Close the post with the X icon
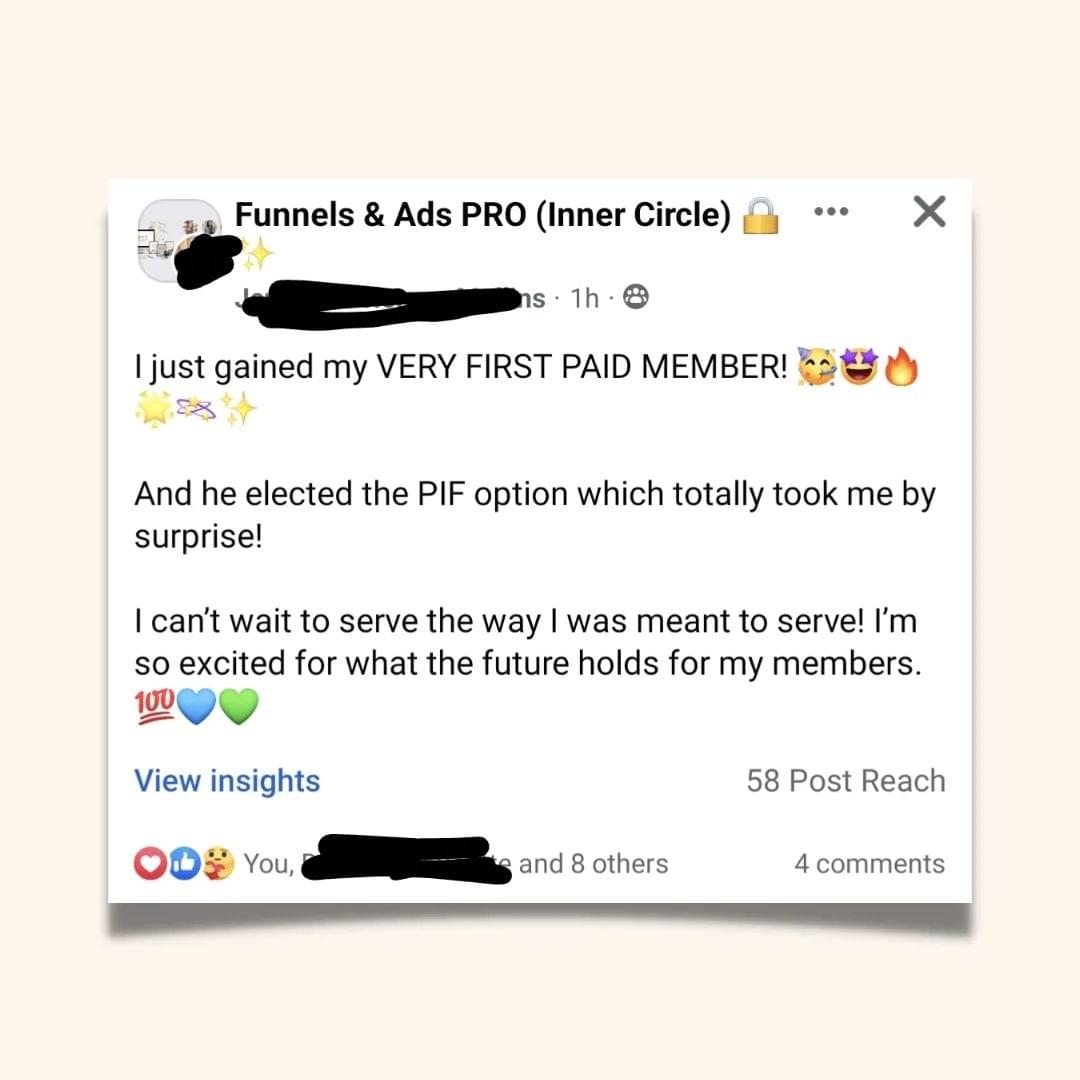 click(929, 212)
